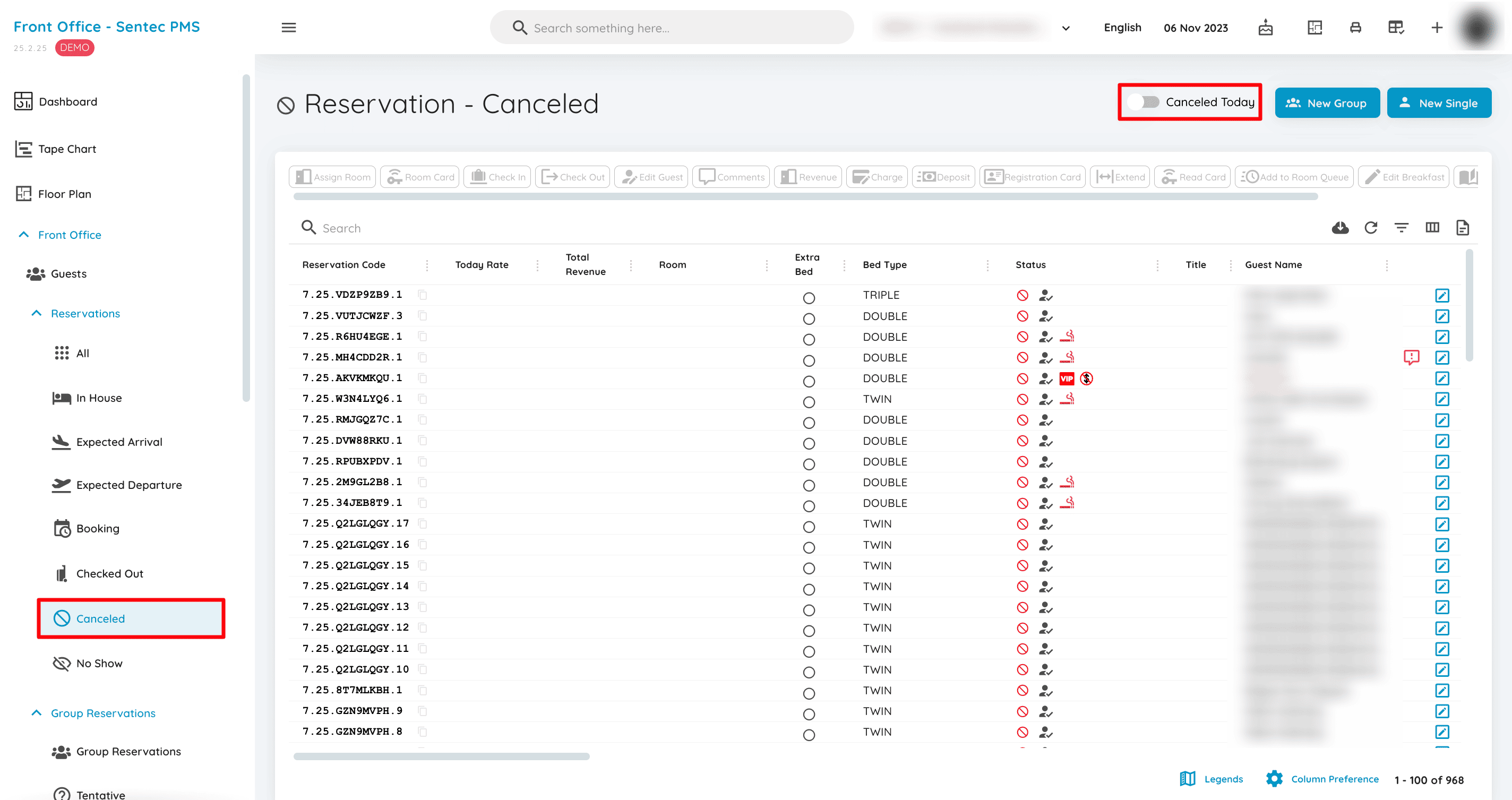Copy reservation code 7.25.VUTJCWZF.3
Image resolution: width=1512 pixels, height=800 pixels.
pos(423,316)
